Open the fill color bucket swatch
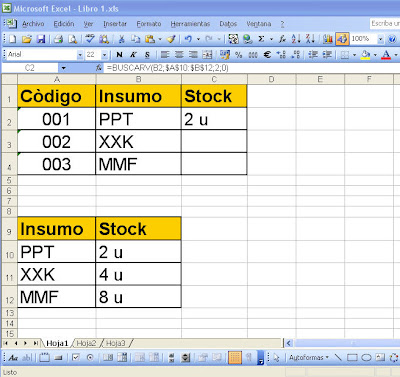The image size is (400, 377). point(366,55)
